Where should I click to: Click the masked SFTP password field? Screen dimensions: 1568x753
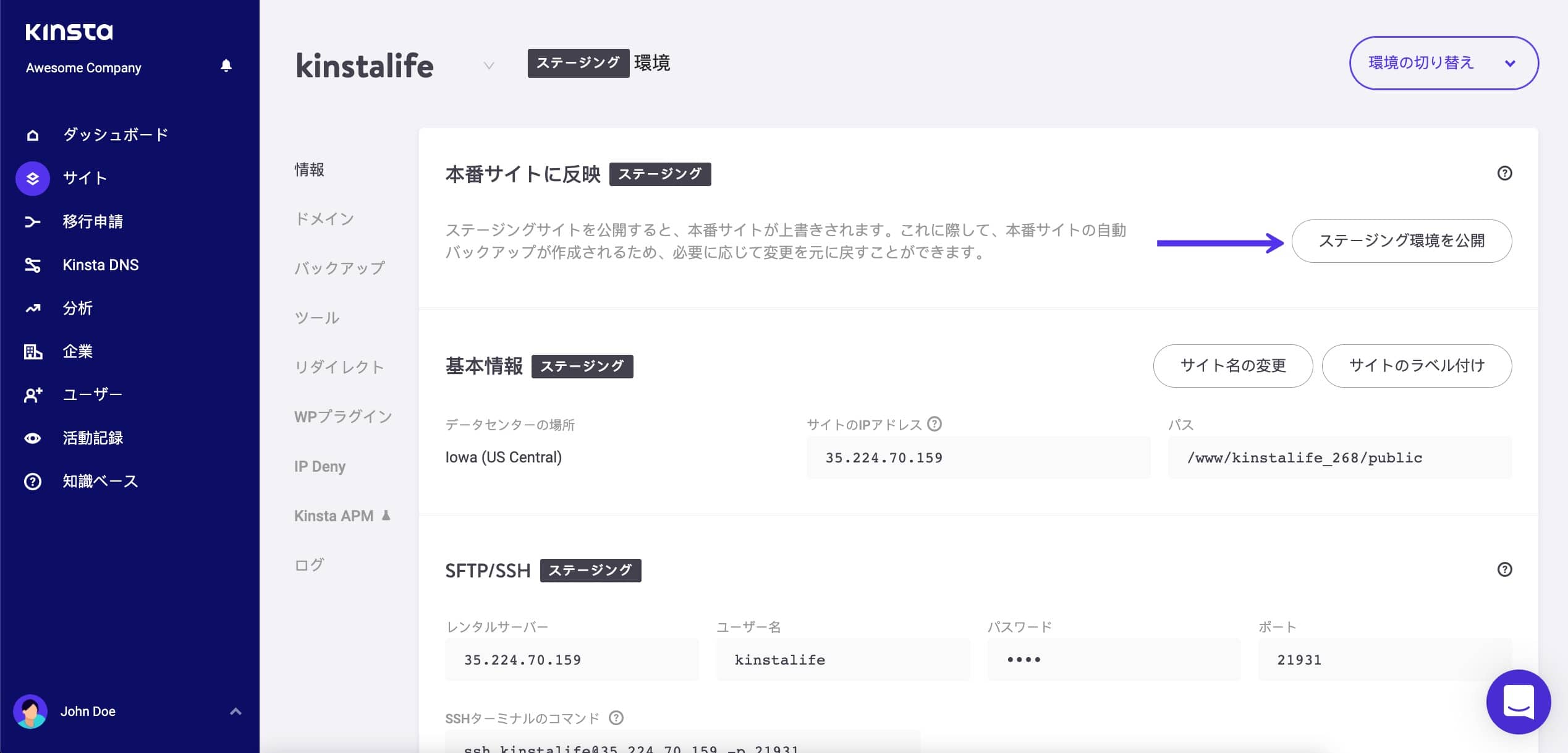pyautogui.click(x=1114, y=660)
